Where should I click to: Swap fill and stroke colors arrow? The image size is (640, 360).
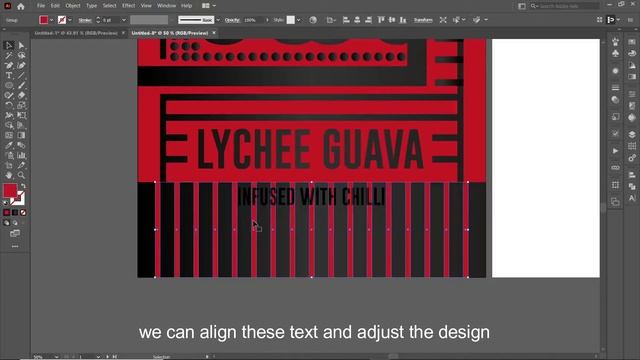click(23, 186)
